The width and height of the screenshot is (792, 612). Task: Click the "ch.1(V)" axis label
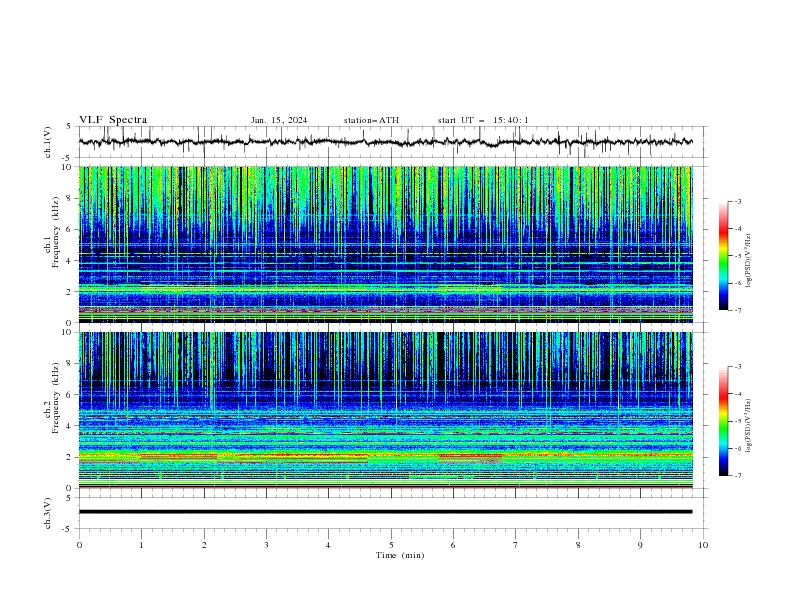48,142
